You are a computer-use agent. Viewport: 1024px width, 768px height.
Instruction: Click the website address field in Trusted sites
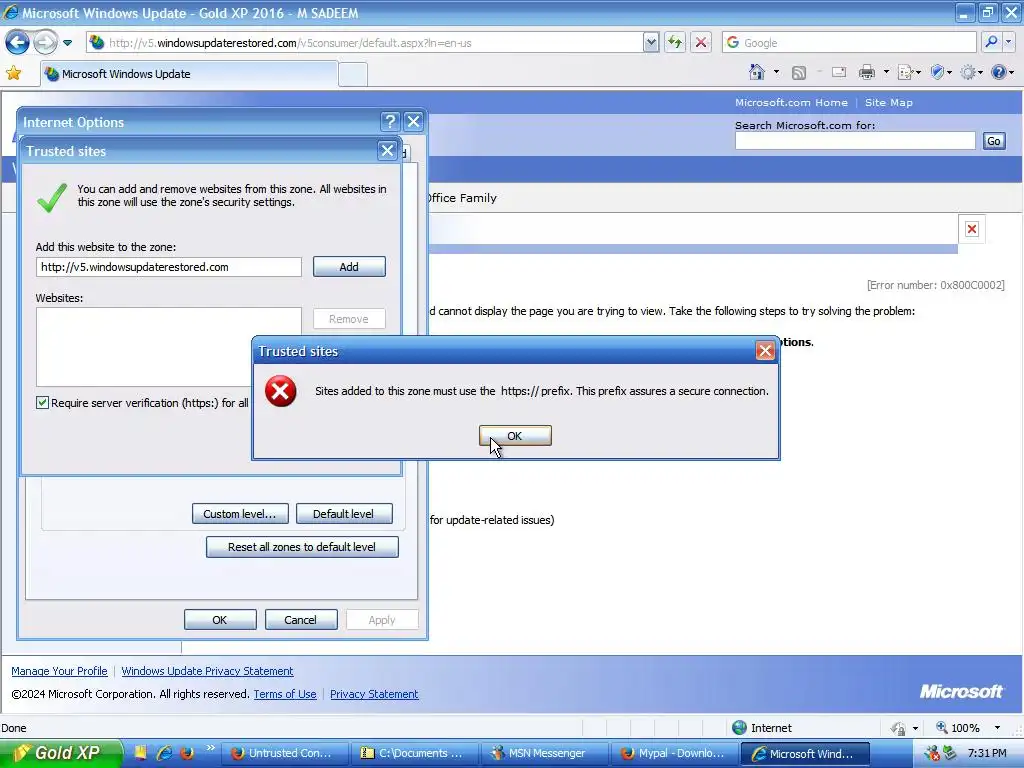click(168, 266)
